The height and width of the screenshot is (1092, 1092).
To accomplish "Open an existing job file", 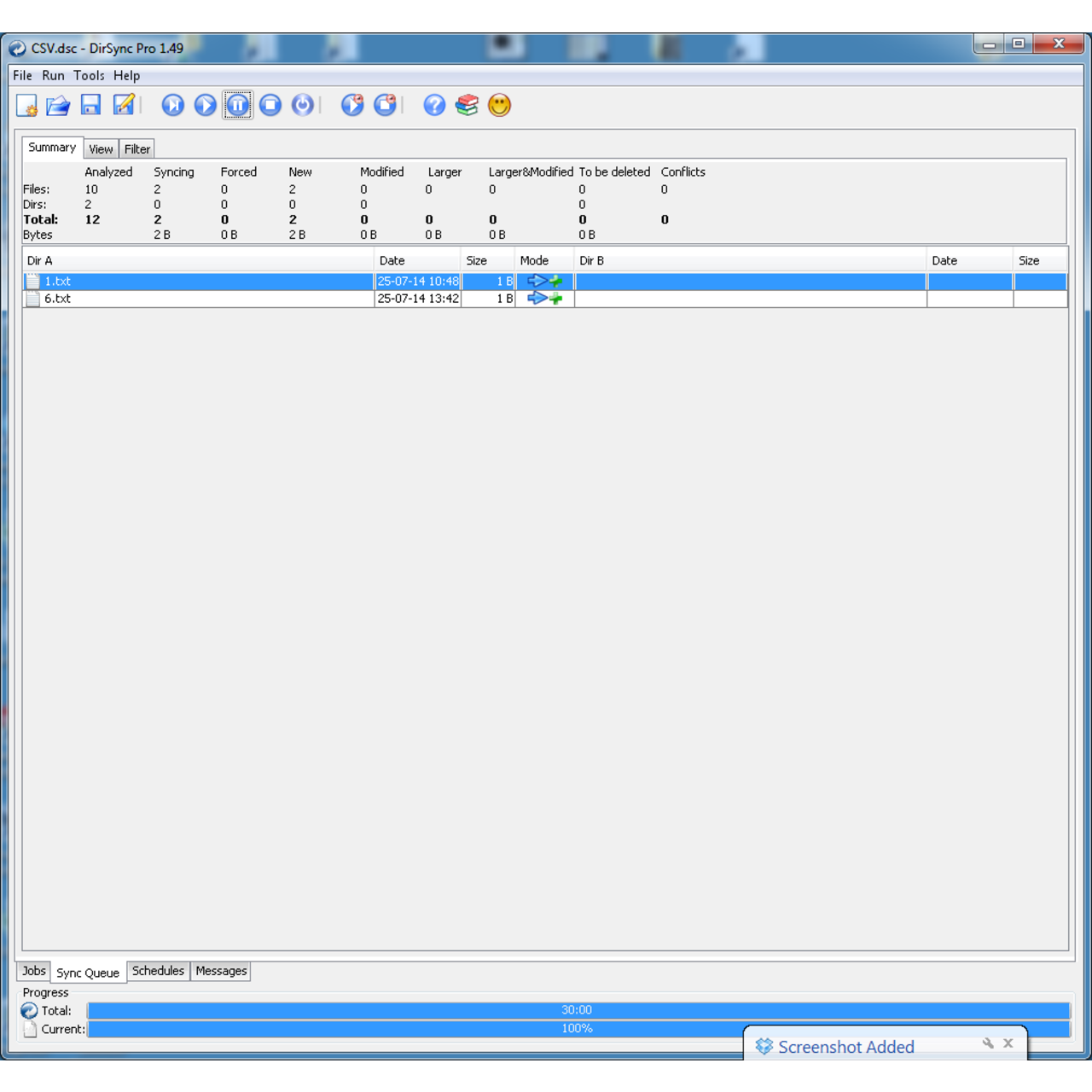I will [x=56, y=105].
